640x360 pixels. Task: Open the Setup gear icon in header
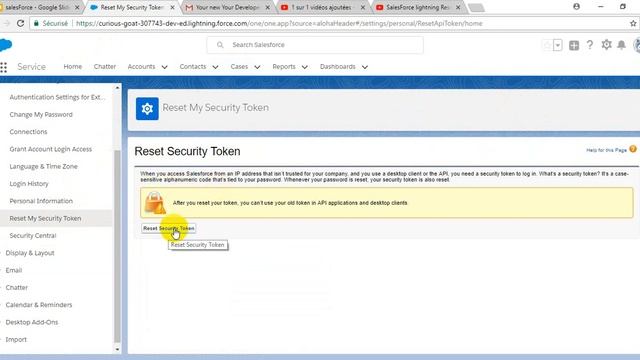click(x=606, y=45)
